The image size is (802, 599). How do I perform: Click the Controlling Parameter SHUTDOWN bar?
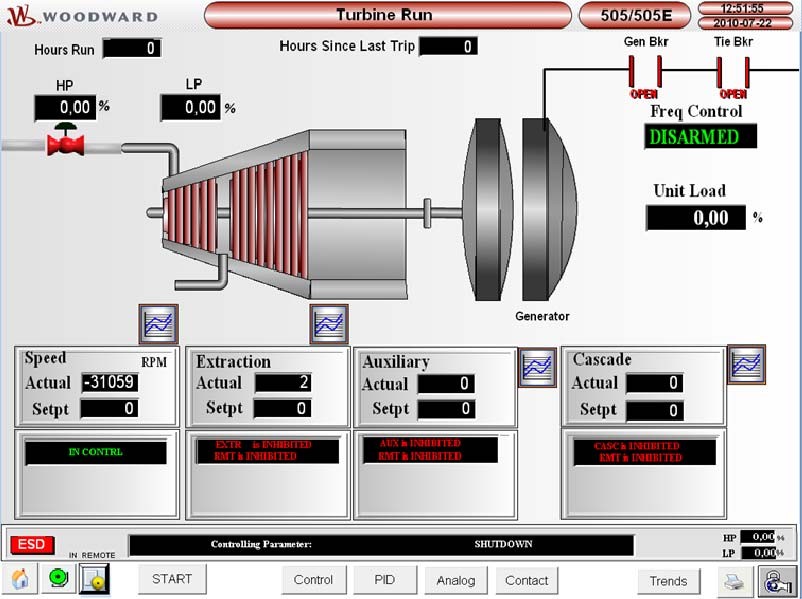point(381,545)
